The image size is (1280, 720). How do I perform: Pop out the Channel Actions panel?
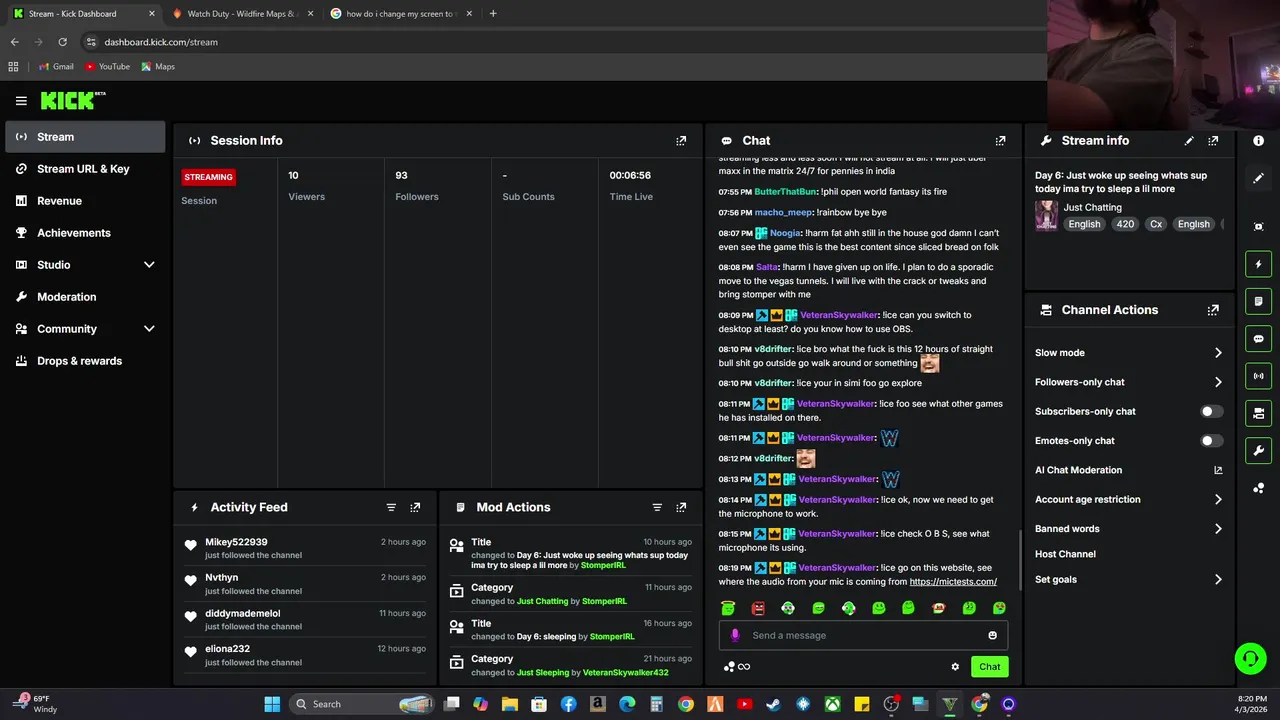coord(1213,310)
